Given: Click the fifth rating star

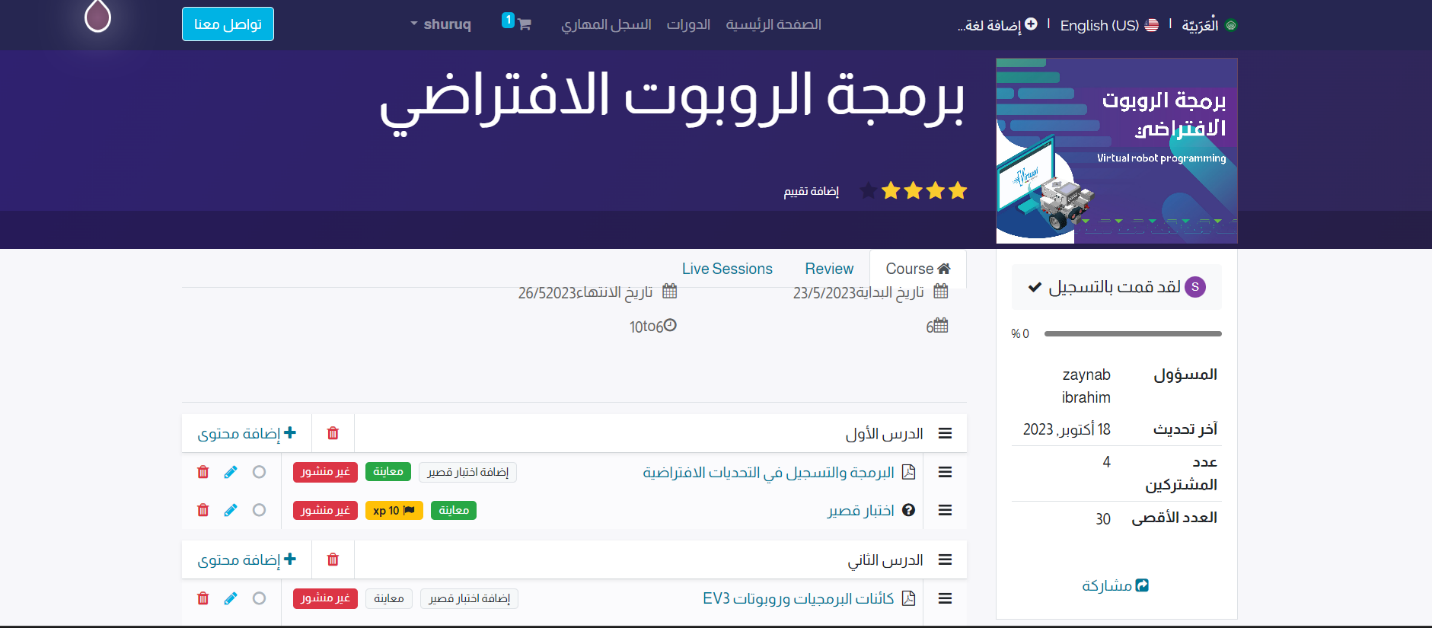Looking at the screenshot, I should pyautogui.click(x=868, y=190).
